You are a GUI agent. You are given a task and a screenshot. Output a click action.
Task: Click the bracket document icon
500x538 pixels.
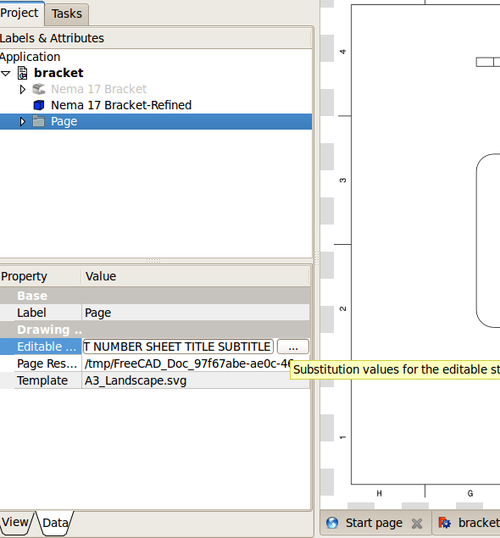23,73
